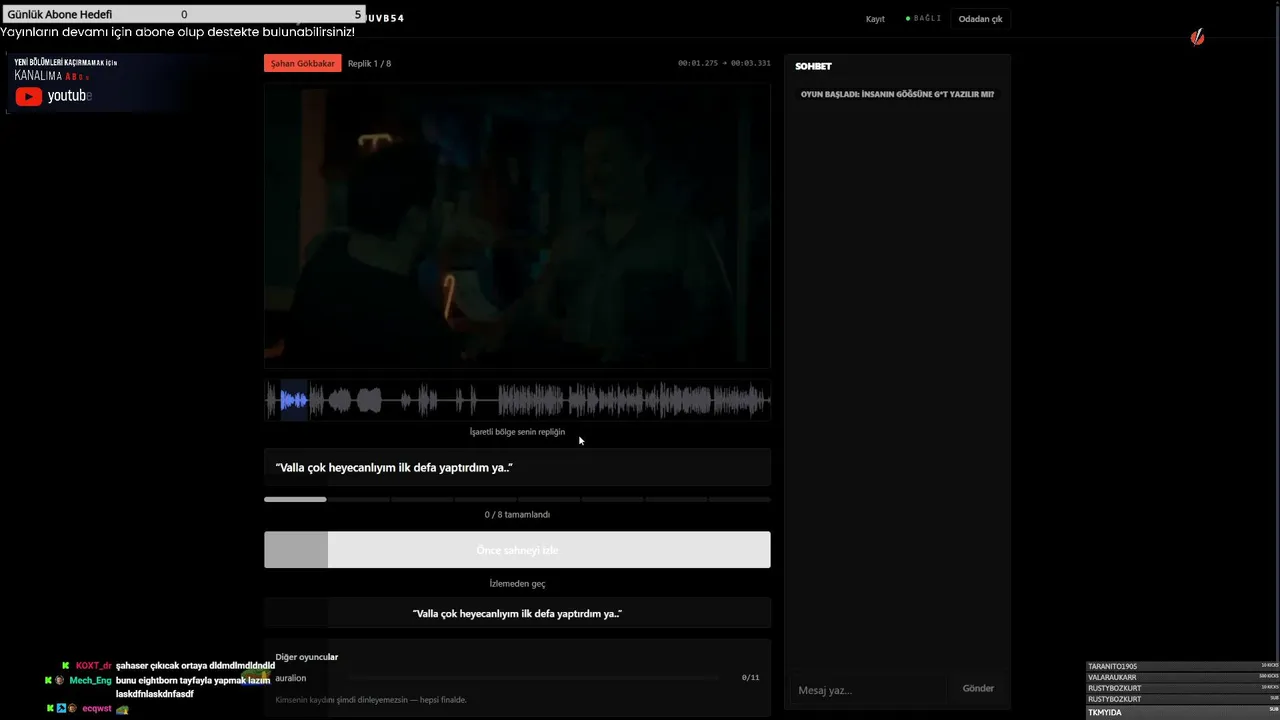Click the emote ending Mech_Eng's message
This screenshot has height=720, width=1280.
[x=258, y=678]
